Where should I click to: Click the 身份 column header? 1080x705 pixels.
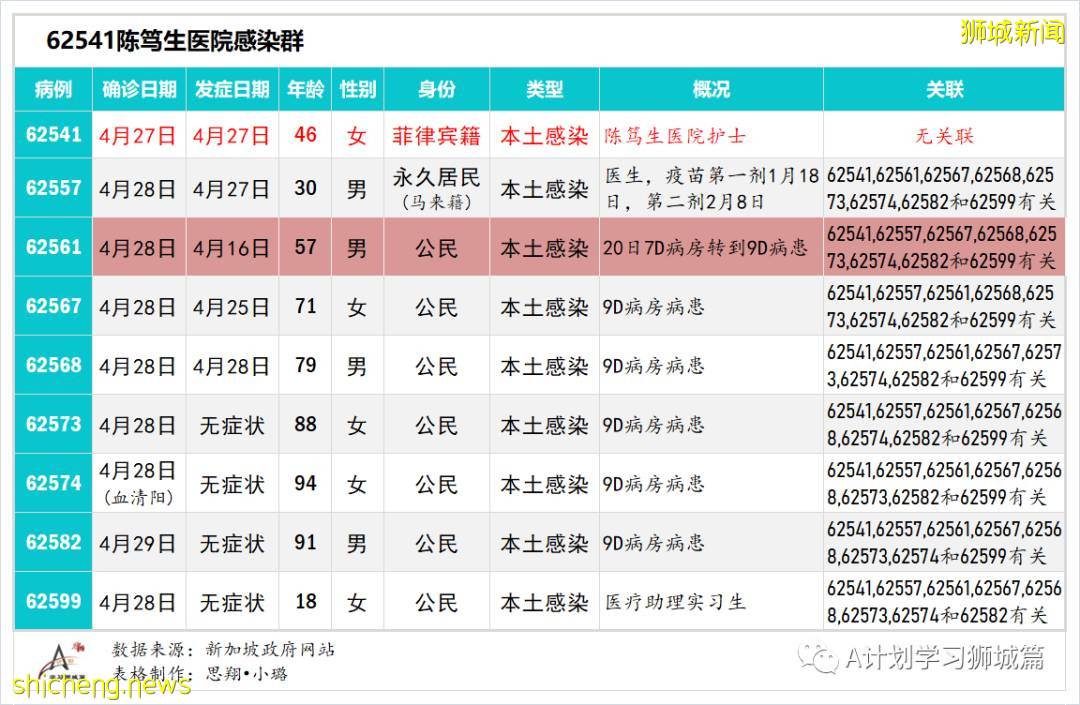[436, 89]
